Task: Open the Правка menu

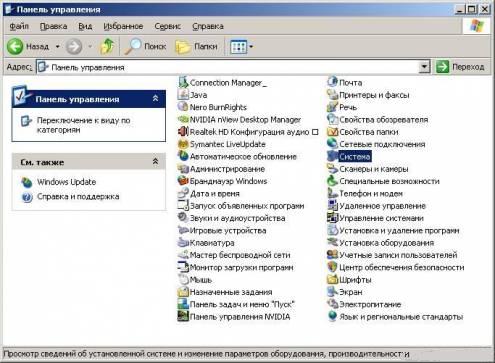Action: [x=53, y=26]
